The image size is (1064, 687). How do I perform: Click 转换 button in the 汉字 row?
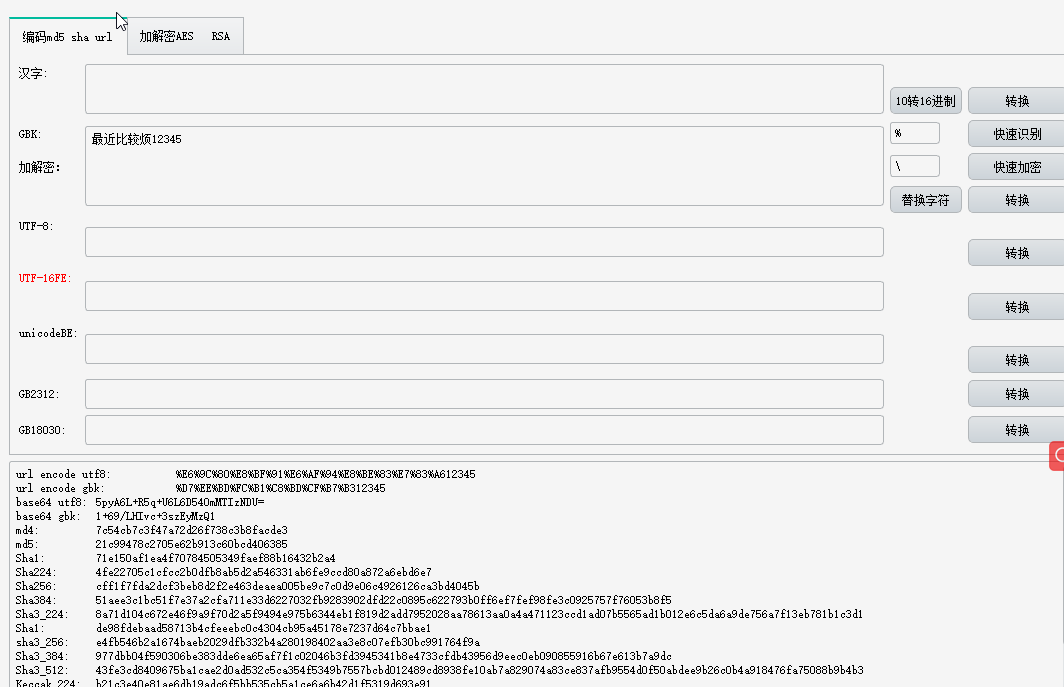pyautogui.click(x=1016, y=101)
